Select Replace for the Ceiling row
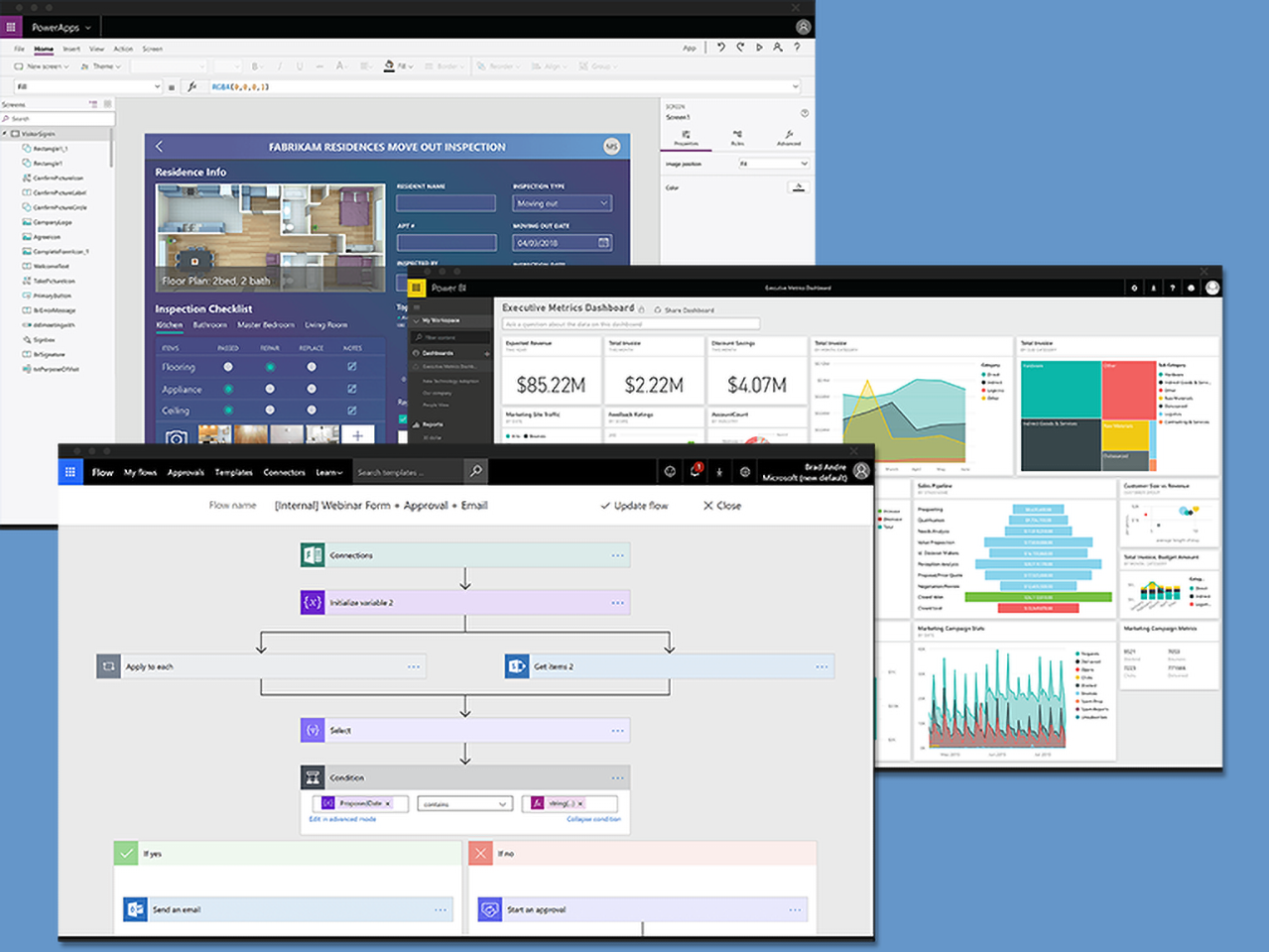1270x952 pixels. [312, 410]
